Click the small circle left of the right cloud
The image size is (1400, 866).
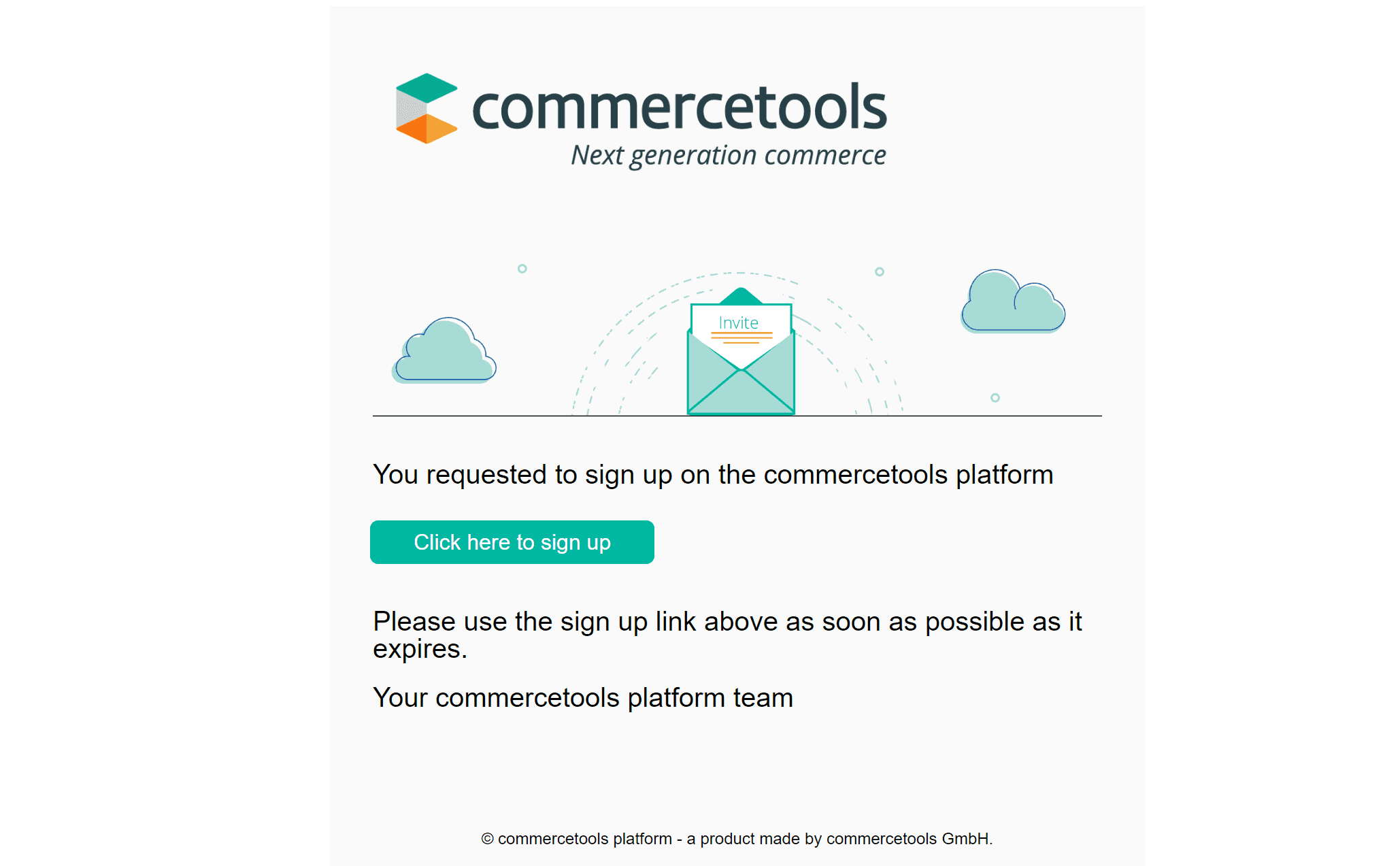pyautogui.click(x=880, y=271)
